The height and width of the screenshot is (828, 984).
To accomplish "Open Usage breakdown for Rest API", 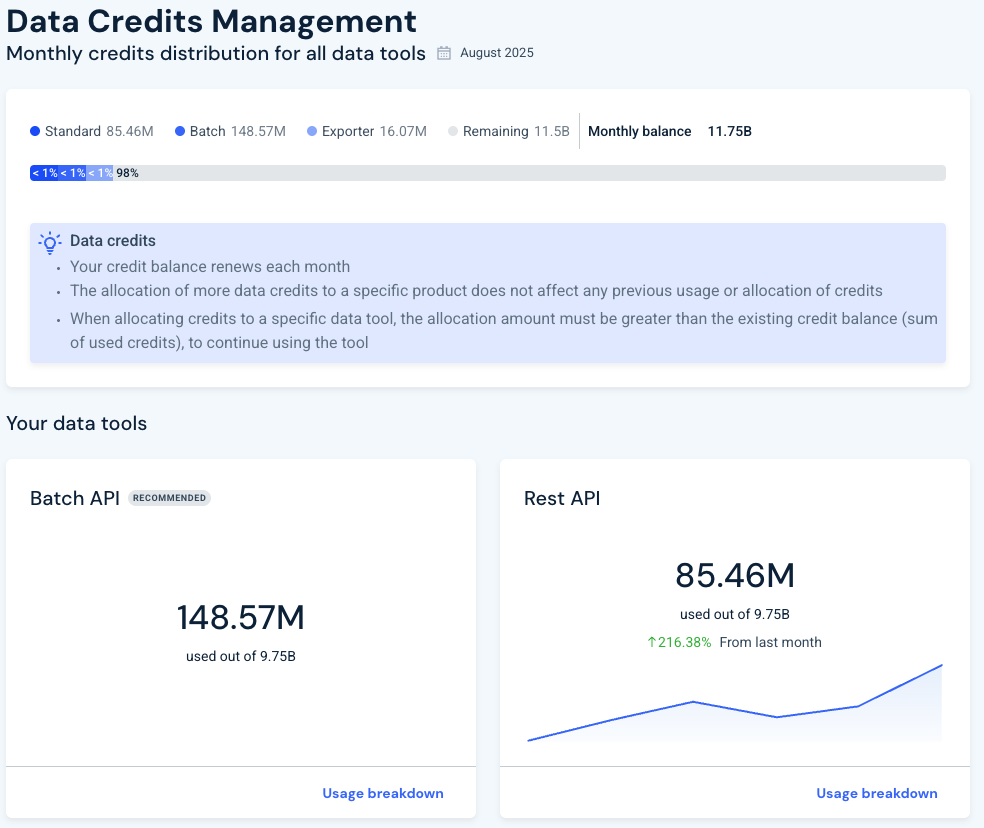I will coord(876,793).
